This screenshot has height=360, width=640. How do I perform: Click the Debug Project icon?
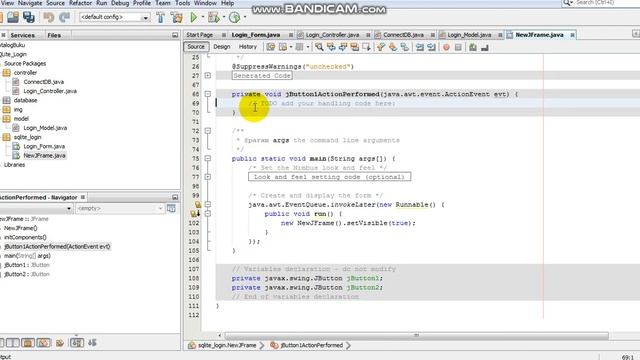point(213,17)
